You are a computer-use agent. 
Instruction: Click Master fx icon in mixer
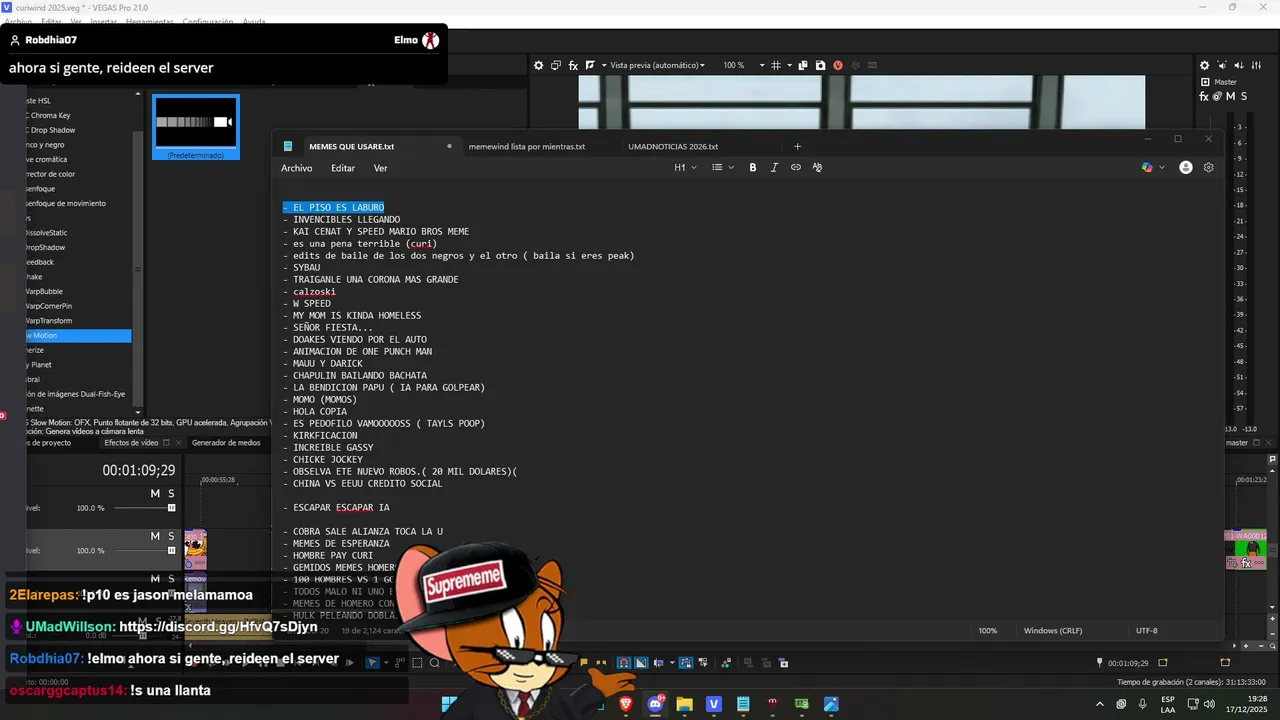pyautogui.click(x=1204, y=96)
